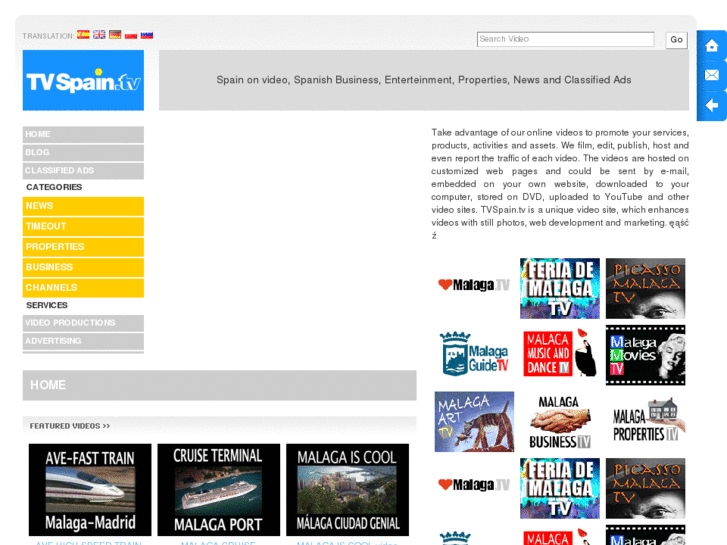Open the Malaga Movies TV logo
The width and height of the screenshot is (727, 545).
pyautogui.click(x=645, y=355)
